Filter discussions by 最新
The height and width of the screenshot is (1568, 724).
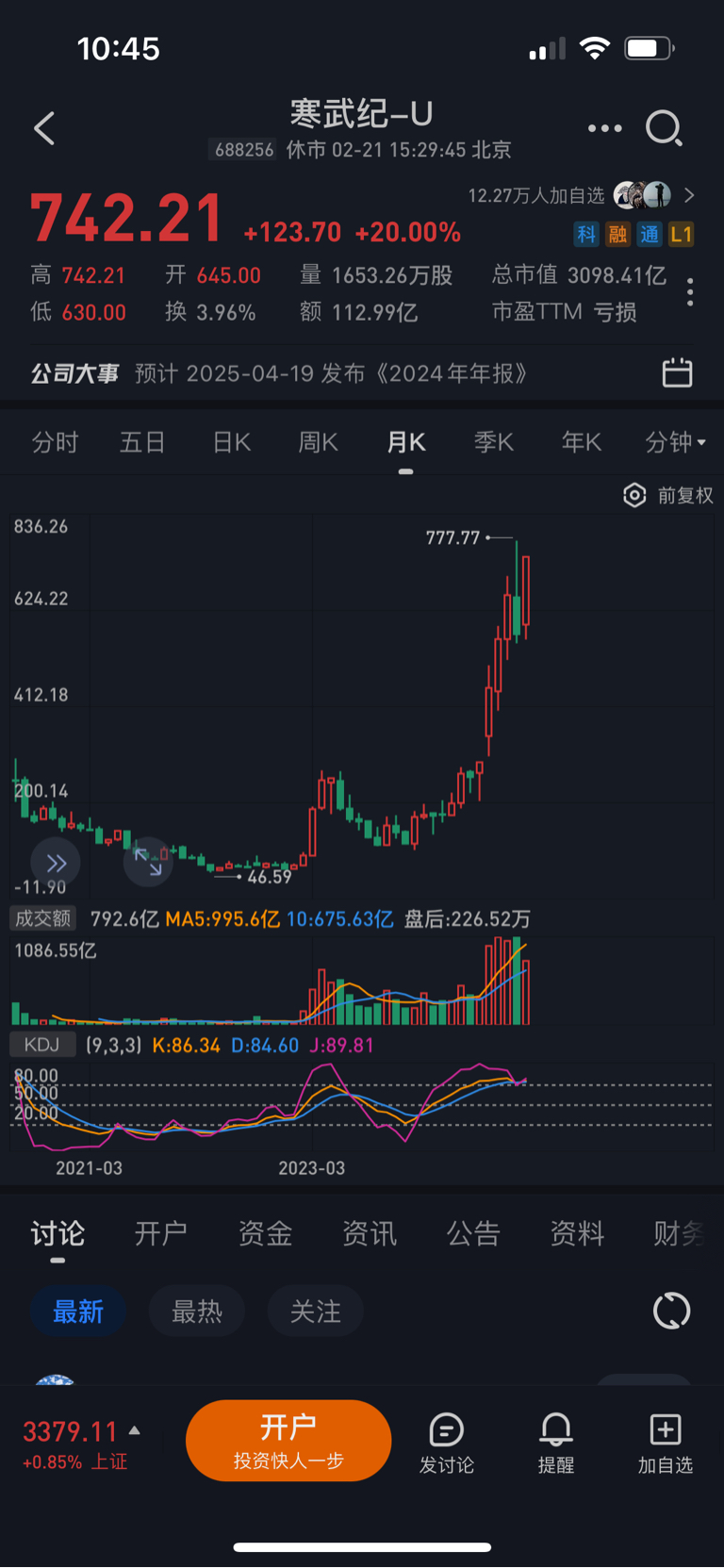coord(78,1312)
